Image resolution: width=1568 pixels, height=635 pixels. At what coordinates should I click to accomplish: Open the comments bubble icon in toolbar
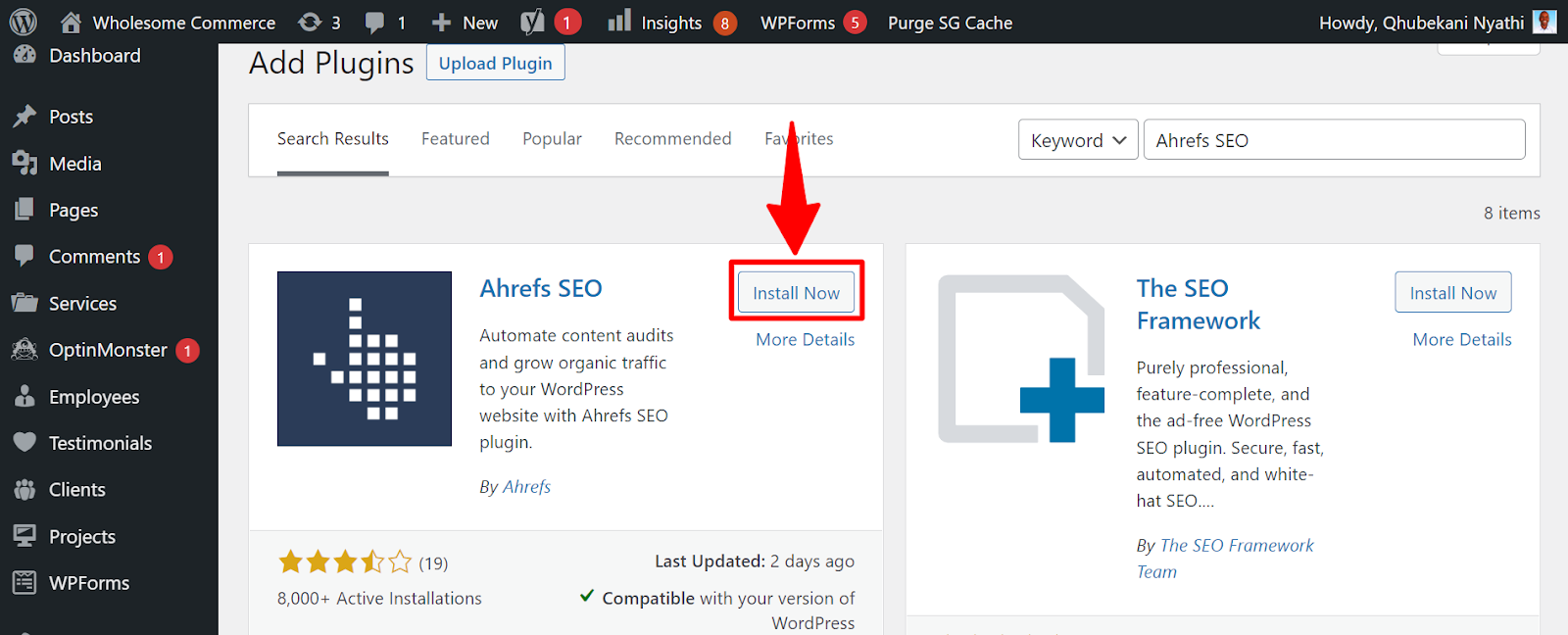click(x=374, y=23)
